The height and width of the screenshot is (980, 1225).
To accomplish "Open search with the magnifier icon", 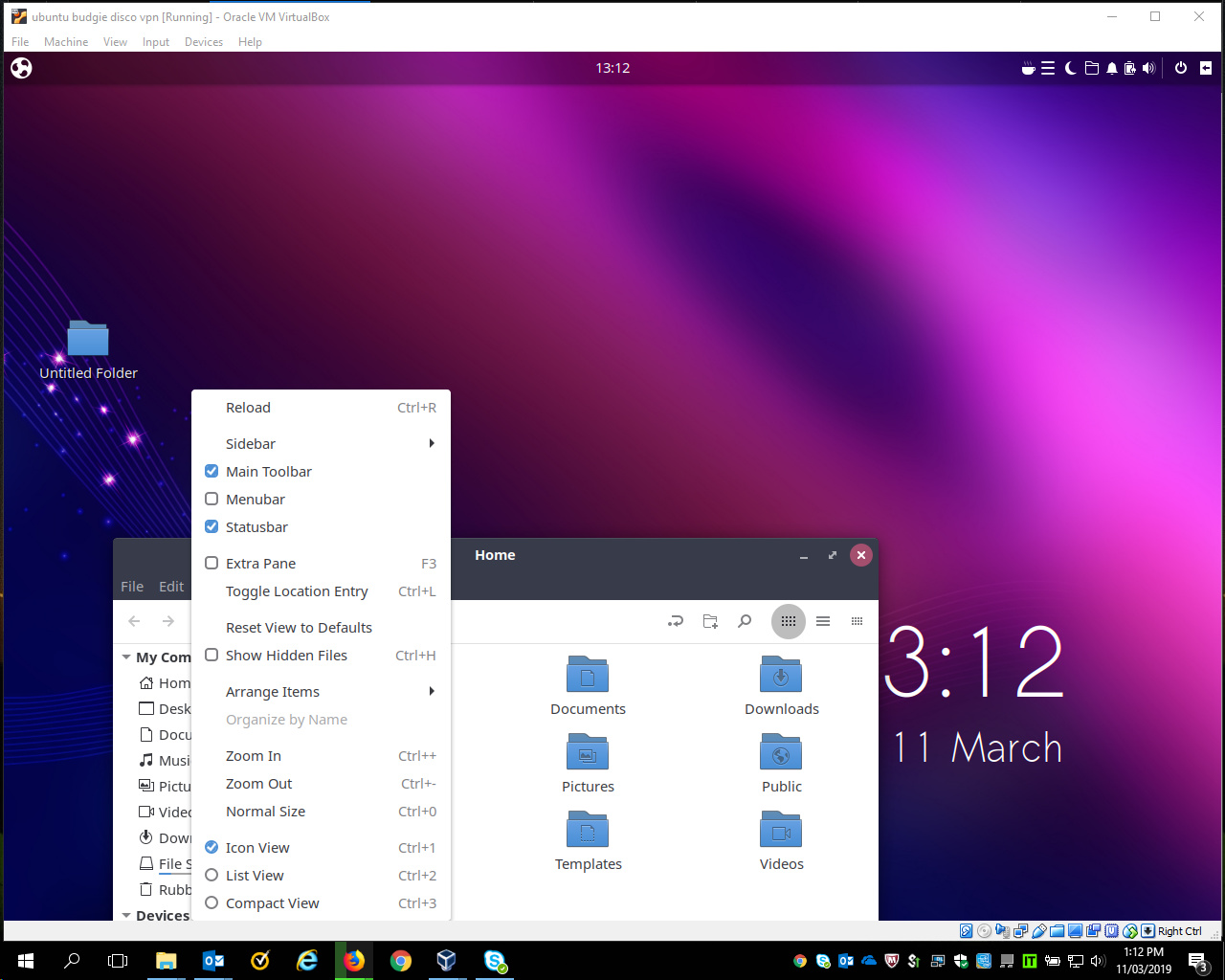I will [745, 621].
